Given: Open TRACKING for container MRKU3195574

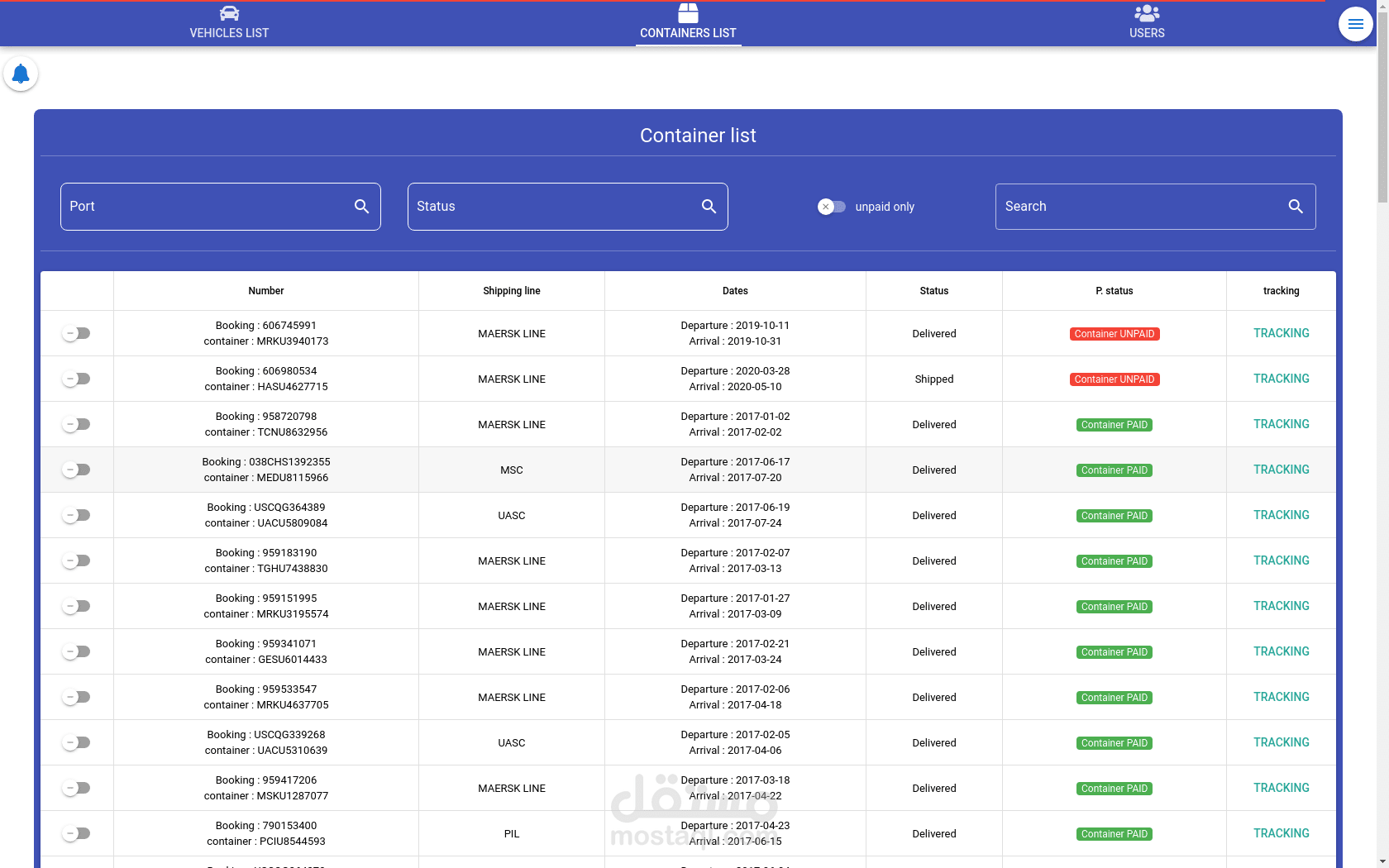Looking at the screenshot, I should pyautogui.click(x=1281, y=606).
